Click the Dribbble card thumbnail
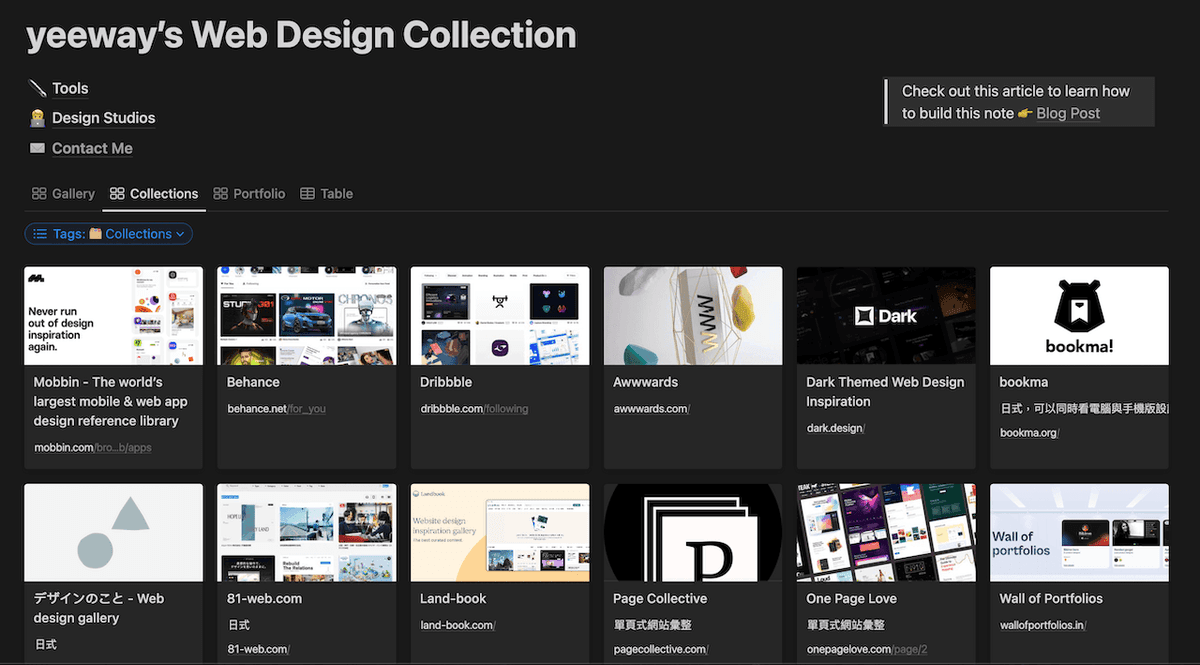This screenshot has height=665, width=1200. click(x=500, y=316)
